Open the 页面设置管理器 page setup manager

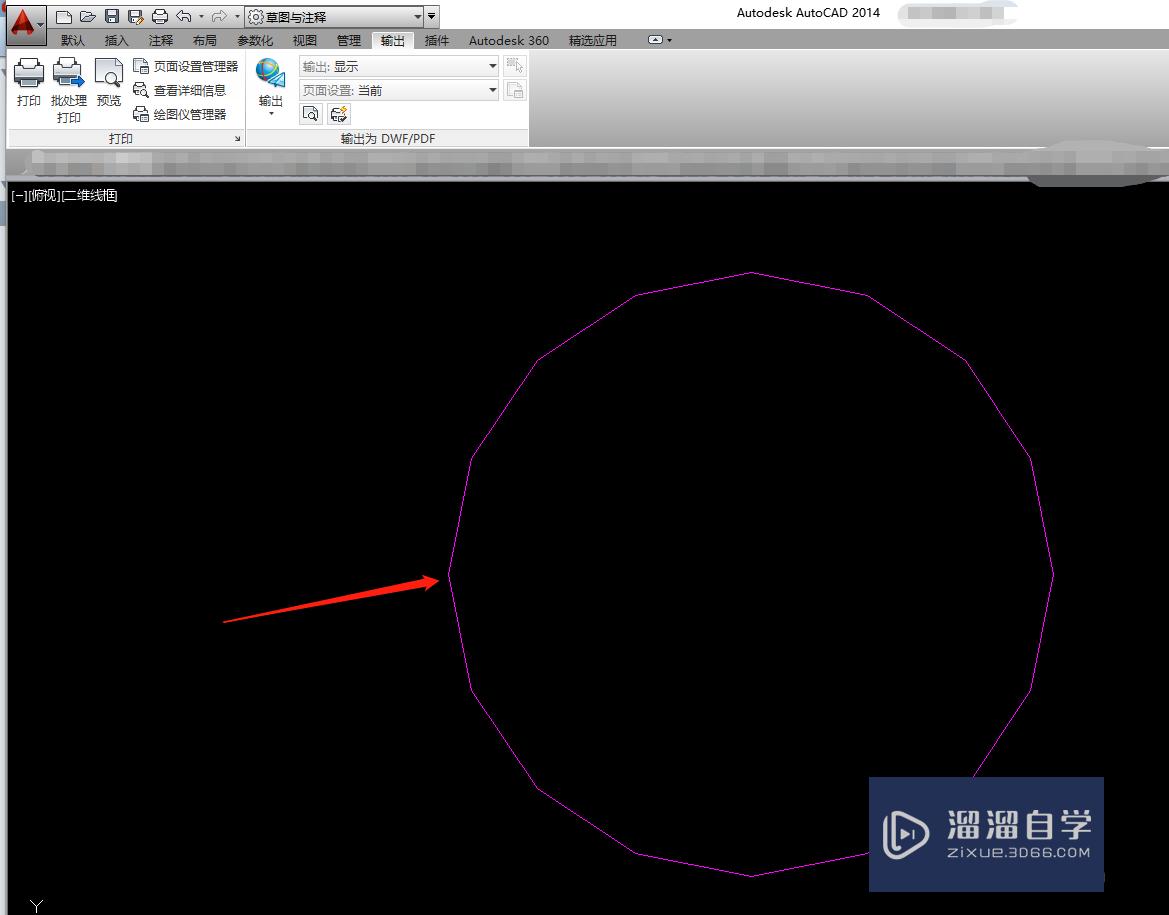(192, 65)
